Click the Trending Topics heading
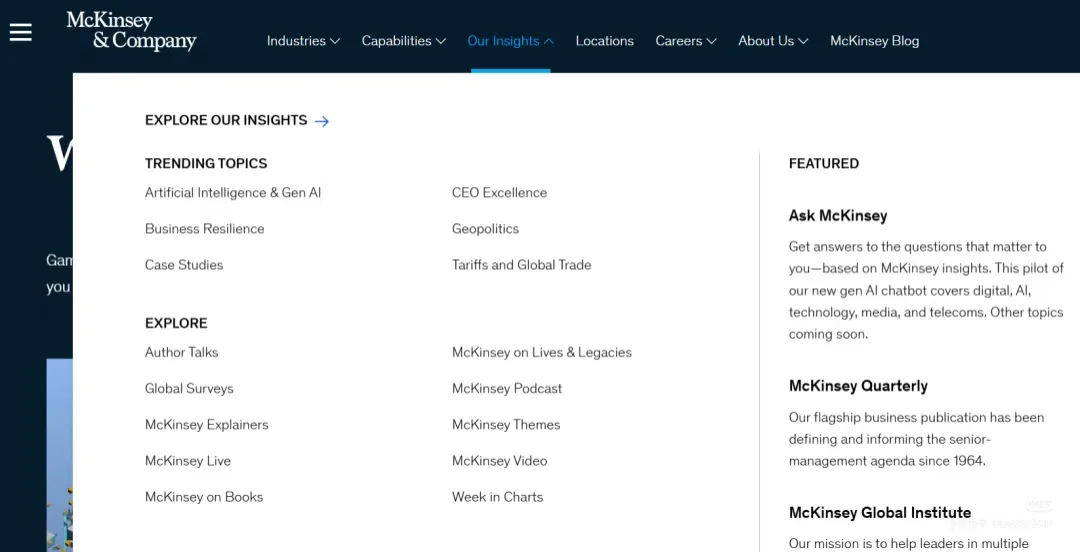The width and height of the screenshot is (1080, 552). pos(206,163)
